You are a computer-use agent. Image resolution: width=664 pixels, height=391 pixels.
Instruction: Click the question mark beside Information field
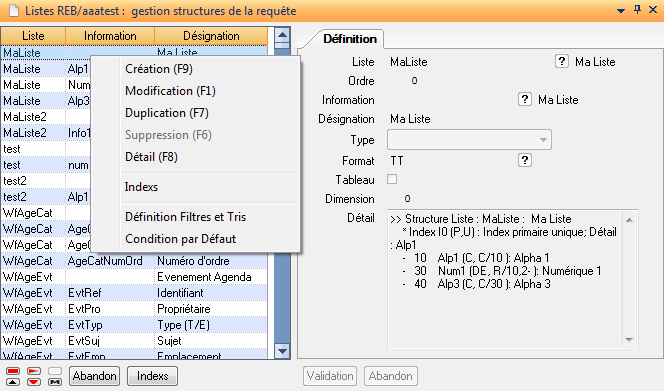pos(525,100)
